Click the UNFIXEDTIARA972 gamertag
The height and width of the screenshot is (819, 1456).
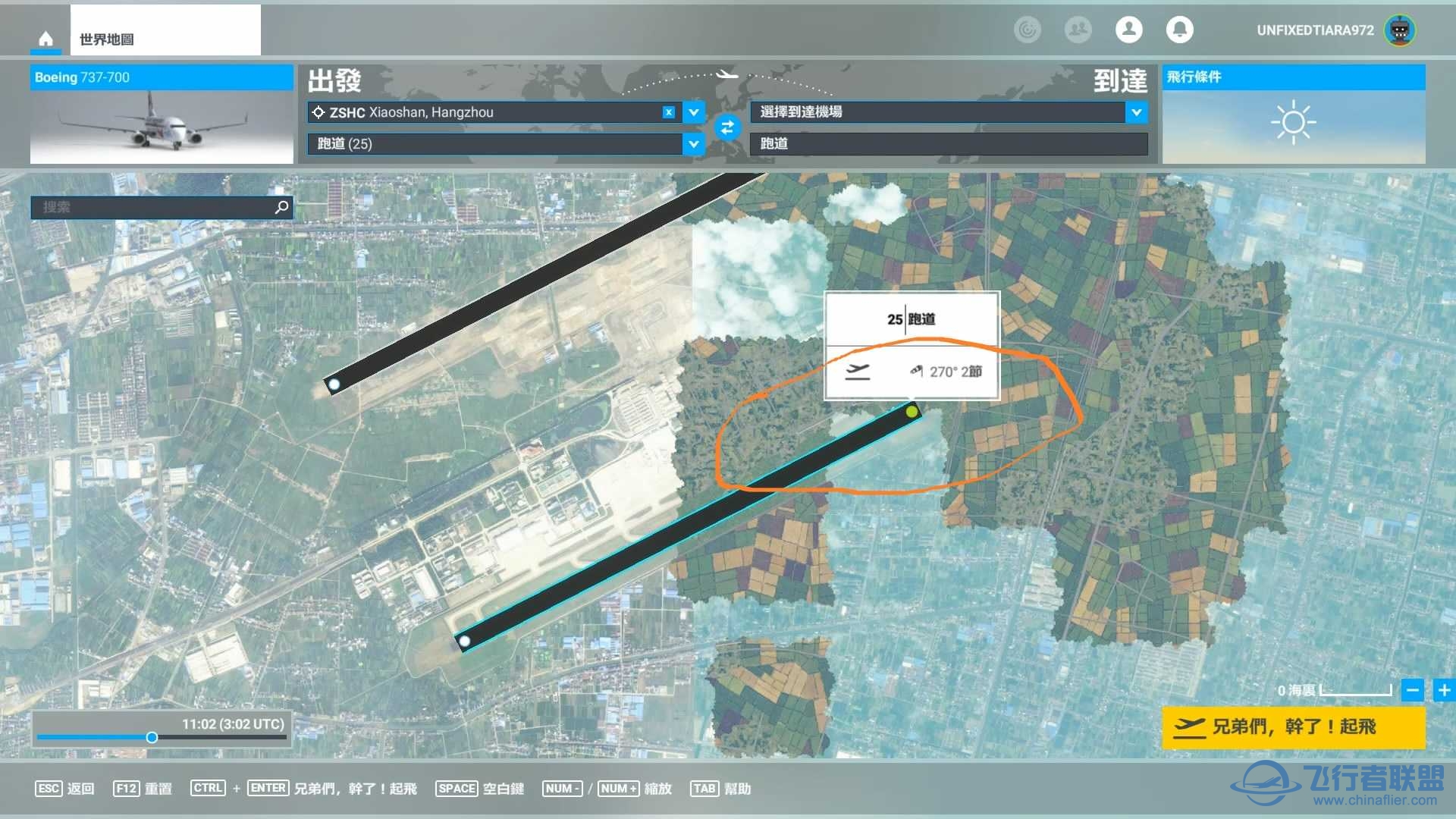[1315, 30]
